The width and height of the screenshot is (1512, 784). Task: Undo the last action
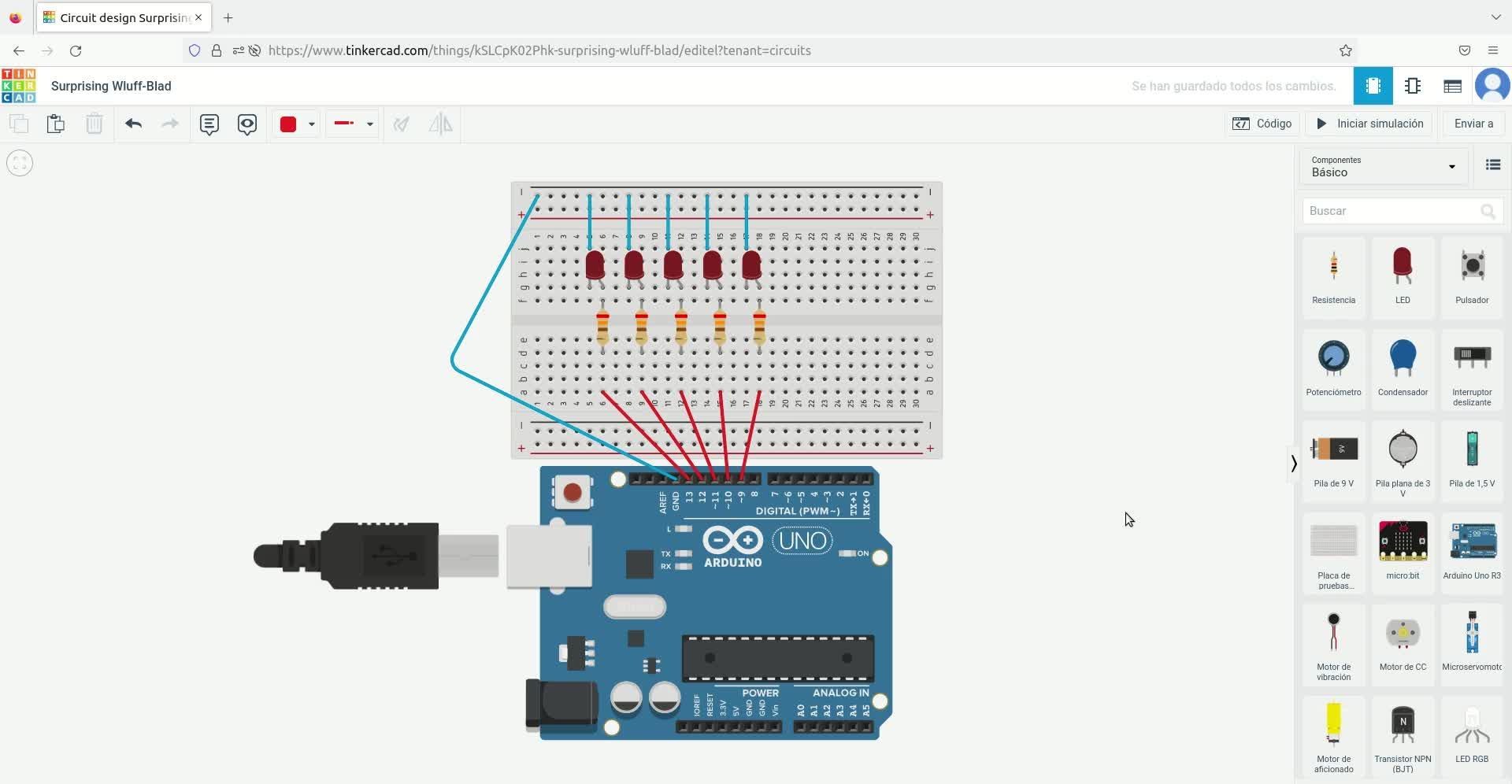[x=133, y=124]
